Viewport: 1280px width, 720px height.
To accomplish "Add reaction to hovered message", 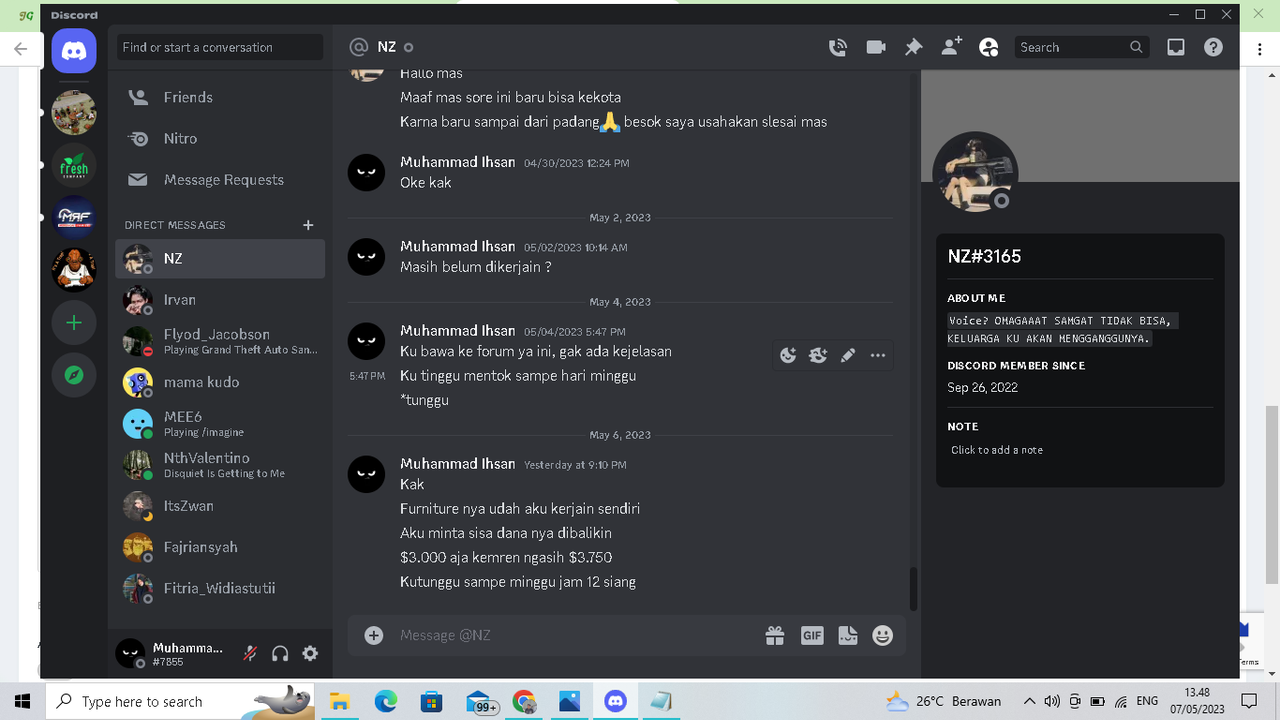I will click(x=788, y=355).
